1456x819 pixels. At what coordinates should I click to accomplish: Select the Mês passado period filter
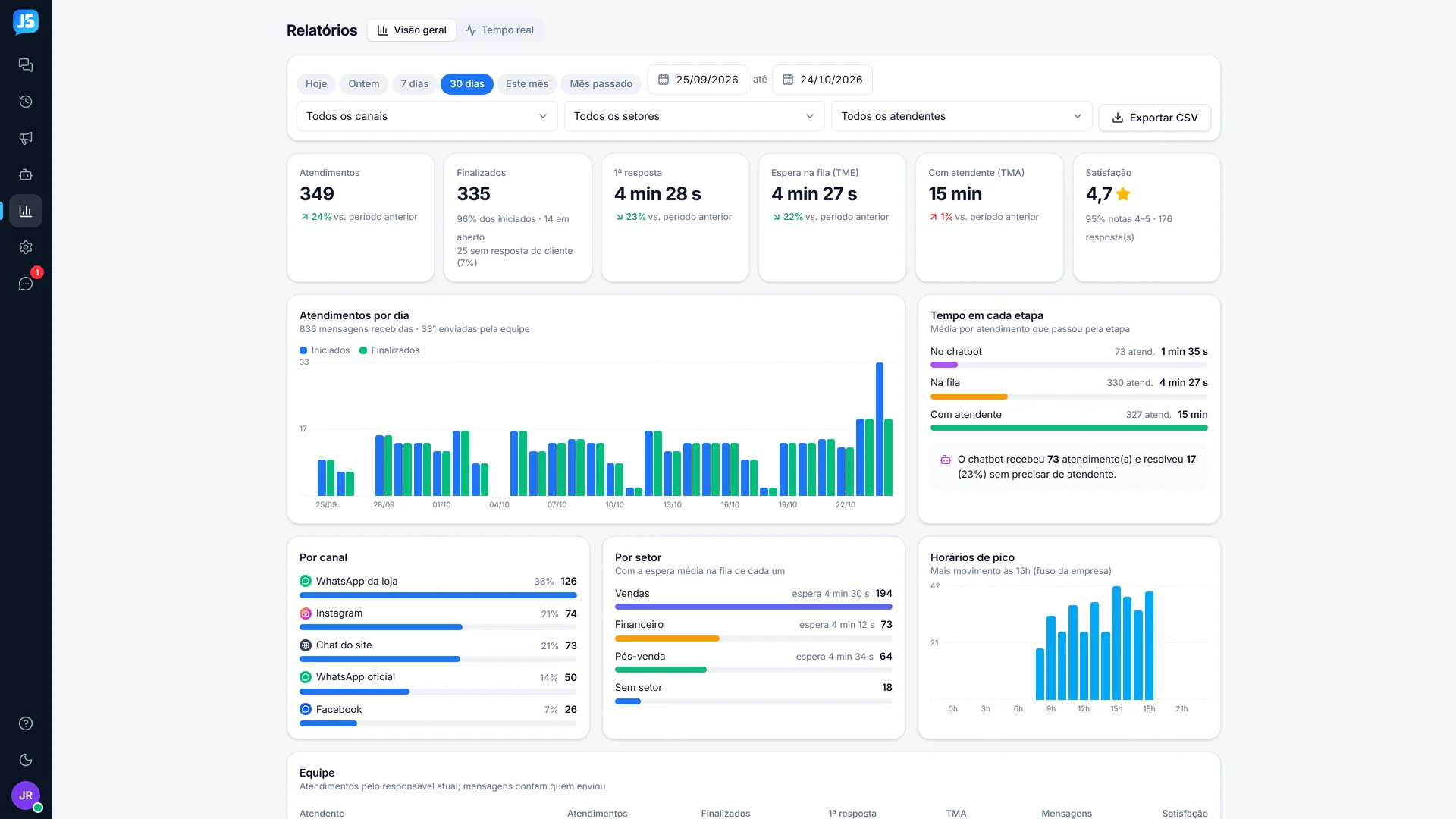[x=601, y=84]
